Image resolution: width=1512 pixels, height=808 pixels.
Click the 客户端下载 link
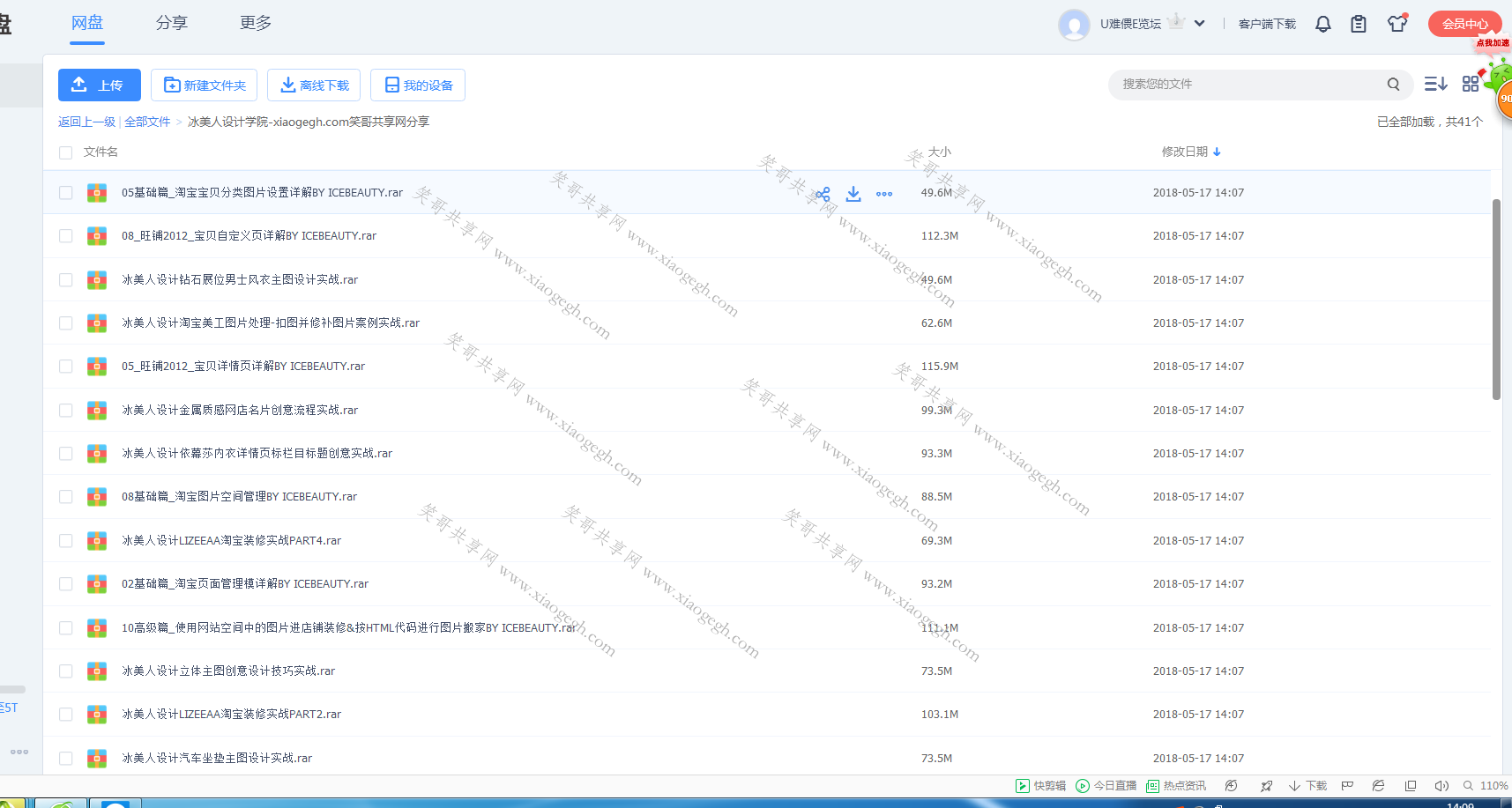point(1267,24)
